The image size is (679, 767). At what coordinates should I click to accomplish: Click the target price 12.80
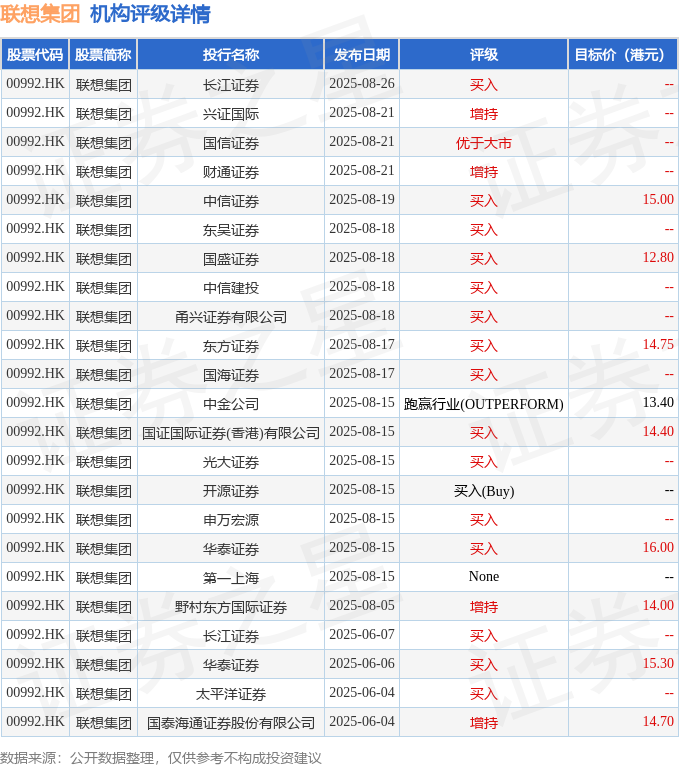pos(658,257)
